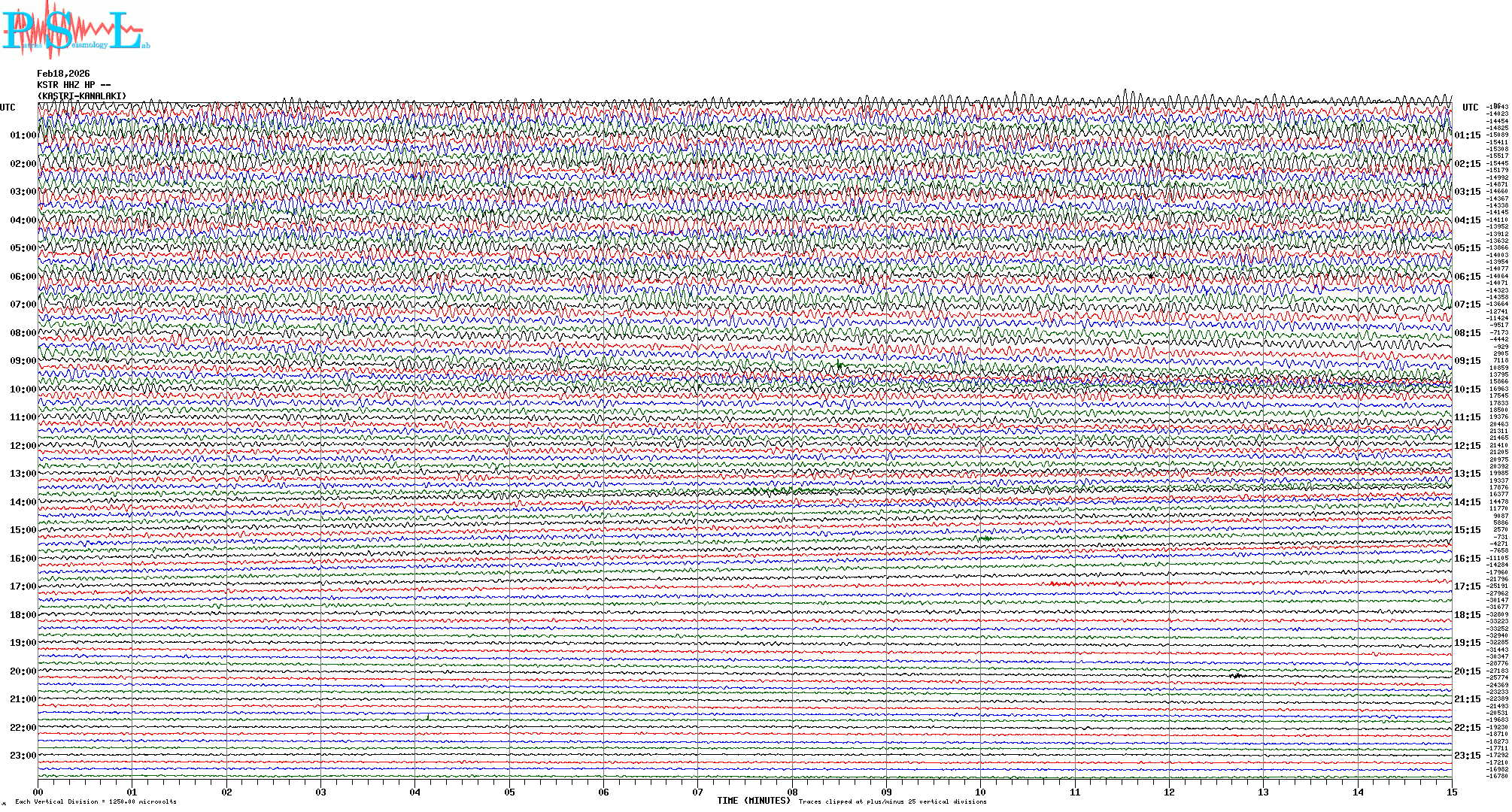Click the Feb18,2026 date label
Viewport: 1512px width, 812px height.
(63, 74)
